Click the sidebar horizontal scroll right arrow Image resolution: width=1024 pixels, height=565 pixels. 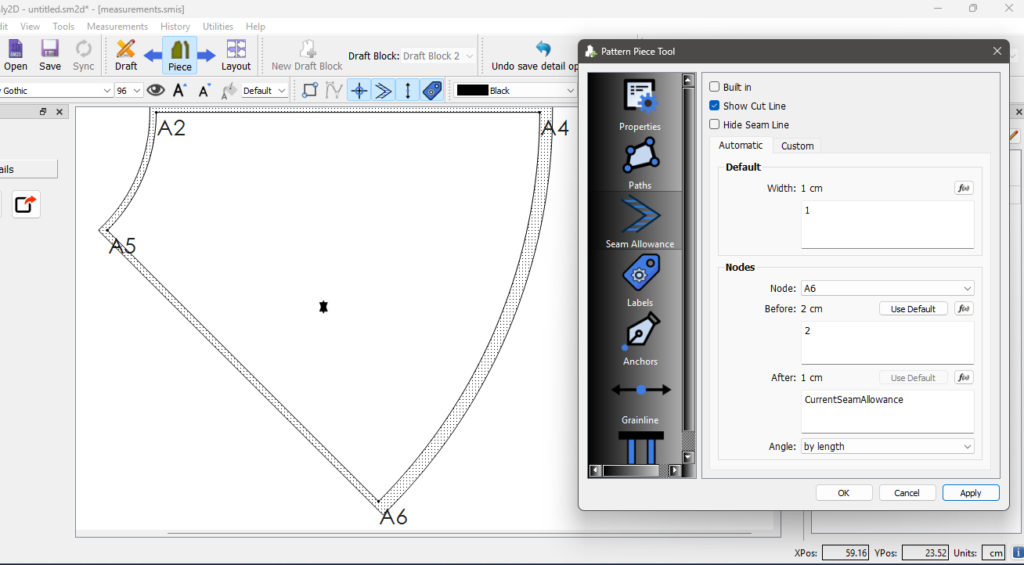coord(675,470)
